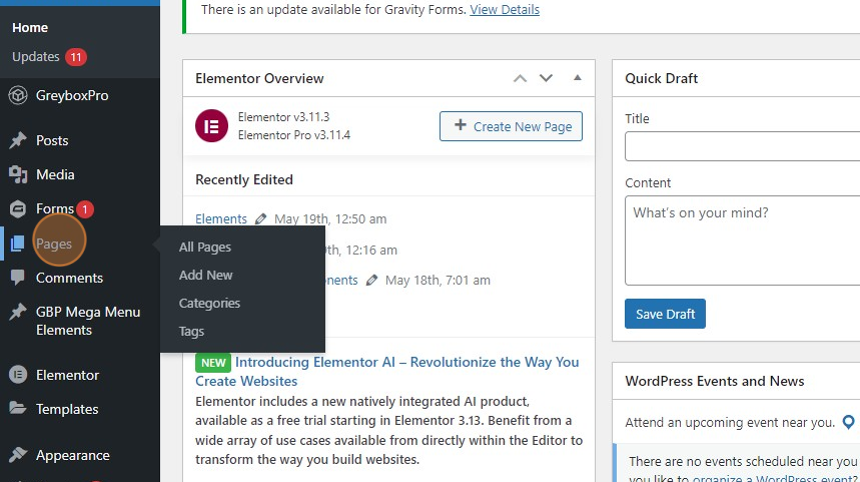
Task: Click the Pages documents icon
Action: [x=18, y=243]
